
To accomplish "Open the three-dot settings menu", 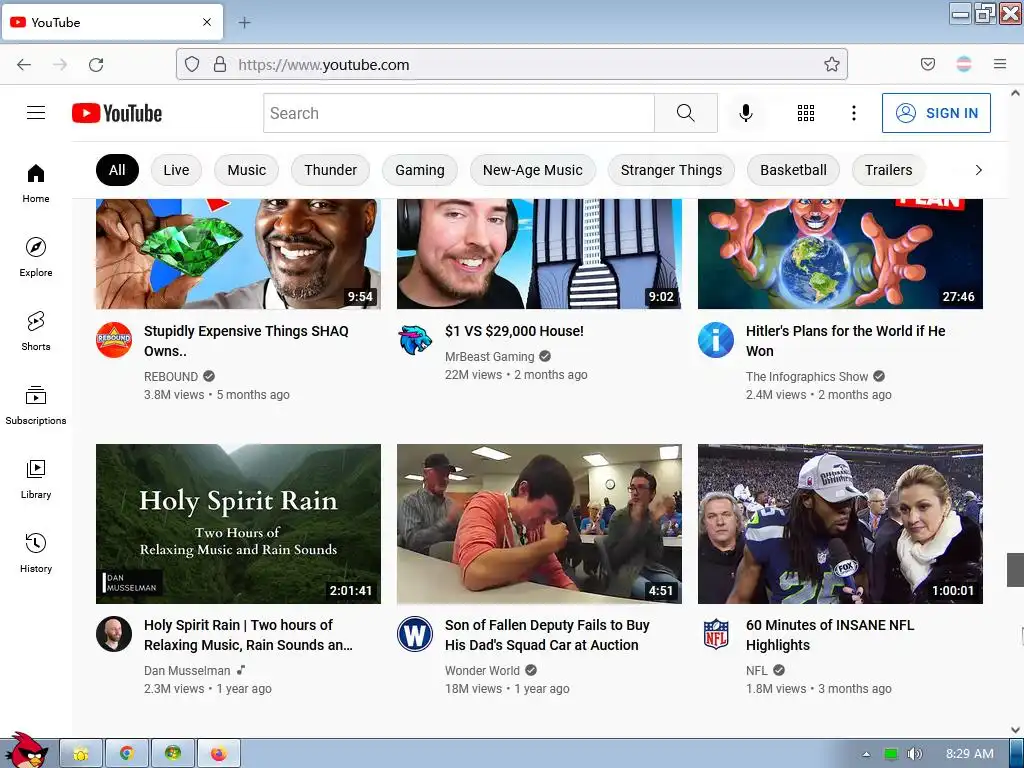I will point(854,113).
